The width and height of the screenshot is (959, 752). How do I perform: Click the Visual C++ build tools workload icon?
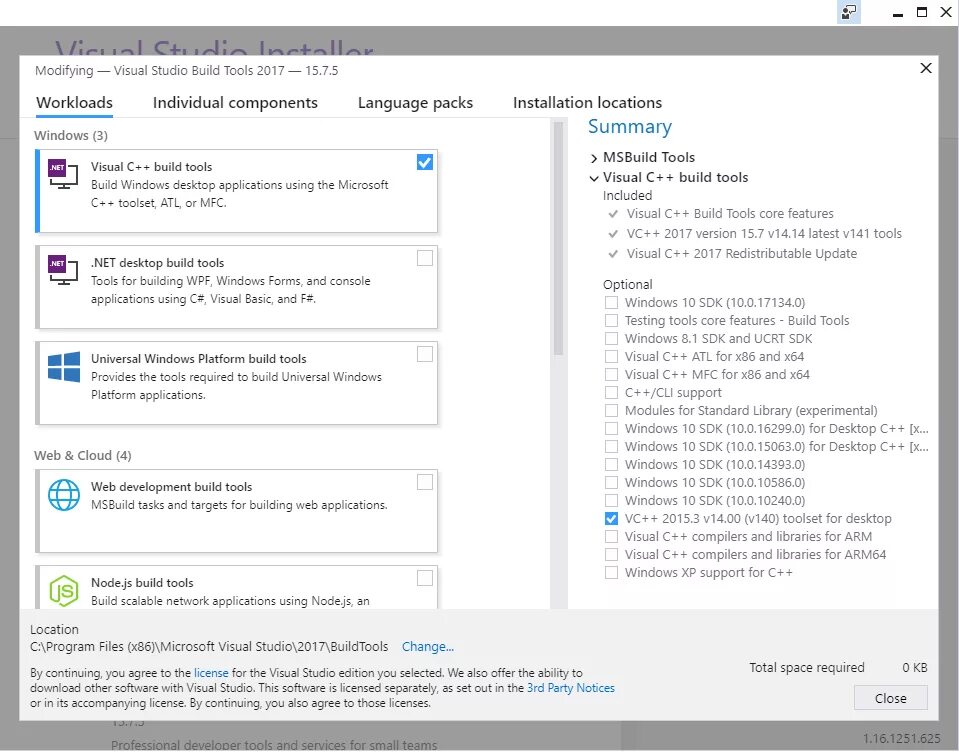tap(63, 174)
